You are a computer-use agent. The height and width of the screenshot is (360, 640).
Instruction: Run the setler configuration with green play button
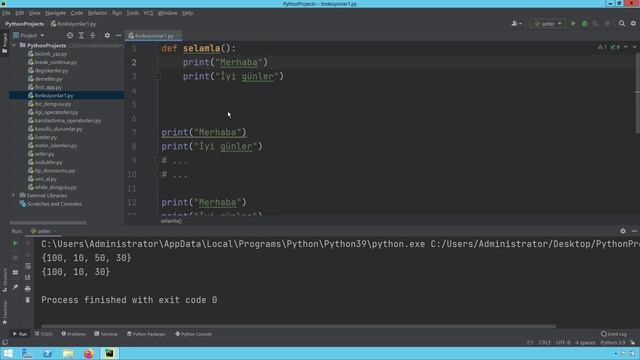(x=573, y=24)
